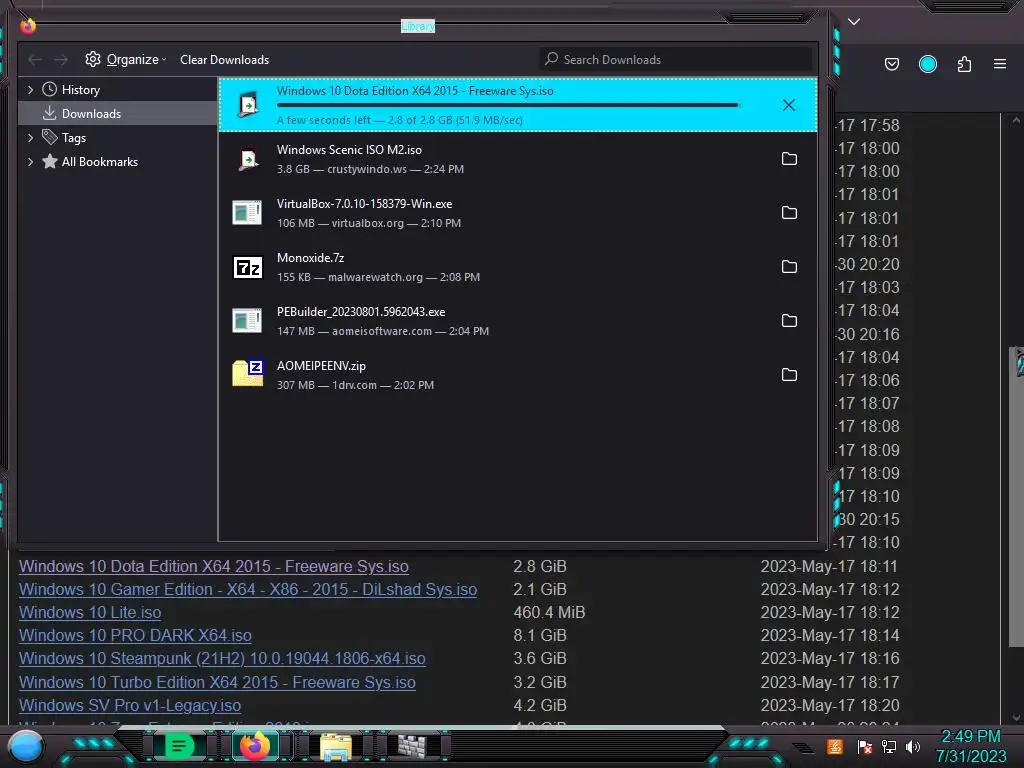Select Monoxide.7z download entry
Image resolution: width=1024 pixels, height=768 pixels.
point(518,267)
